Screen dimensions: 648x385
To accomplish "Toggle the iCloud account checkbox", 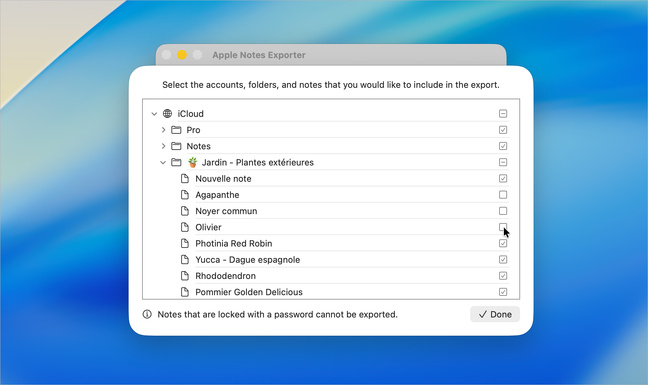I will click(503, 114).
